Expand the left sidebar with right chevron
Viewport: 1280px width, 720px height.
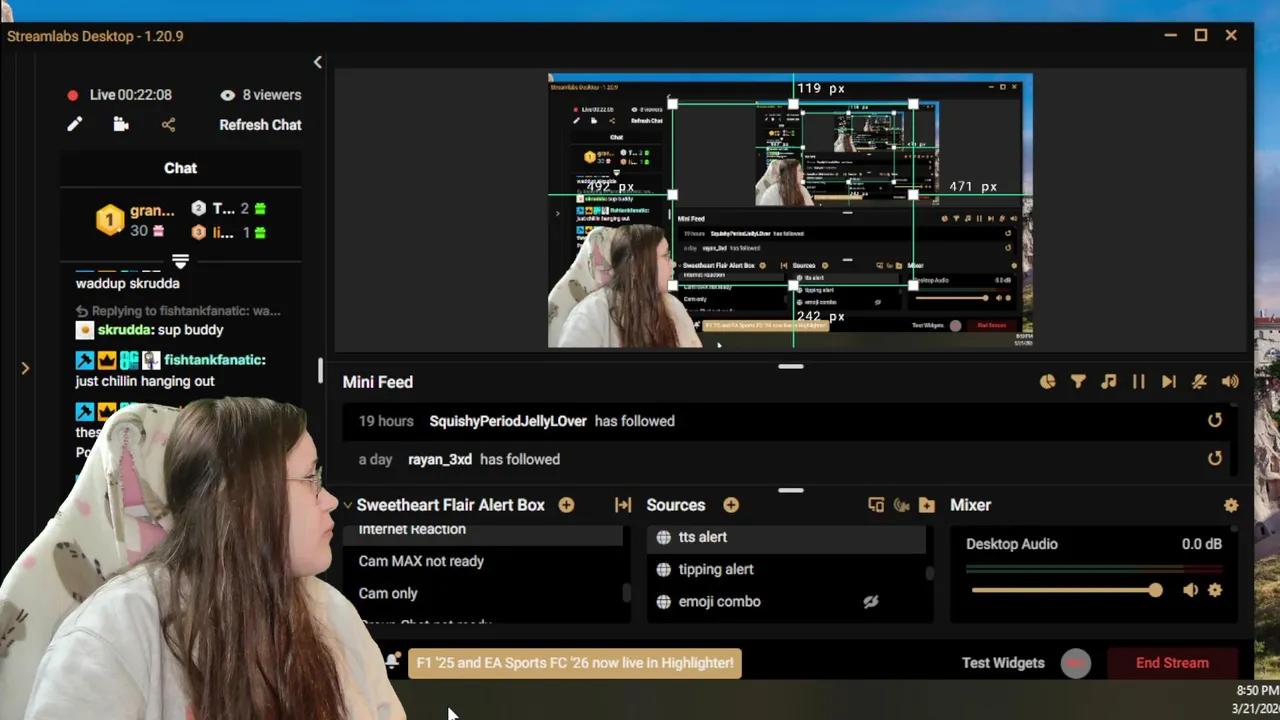25,368
